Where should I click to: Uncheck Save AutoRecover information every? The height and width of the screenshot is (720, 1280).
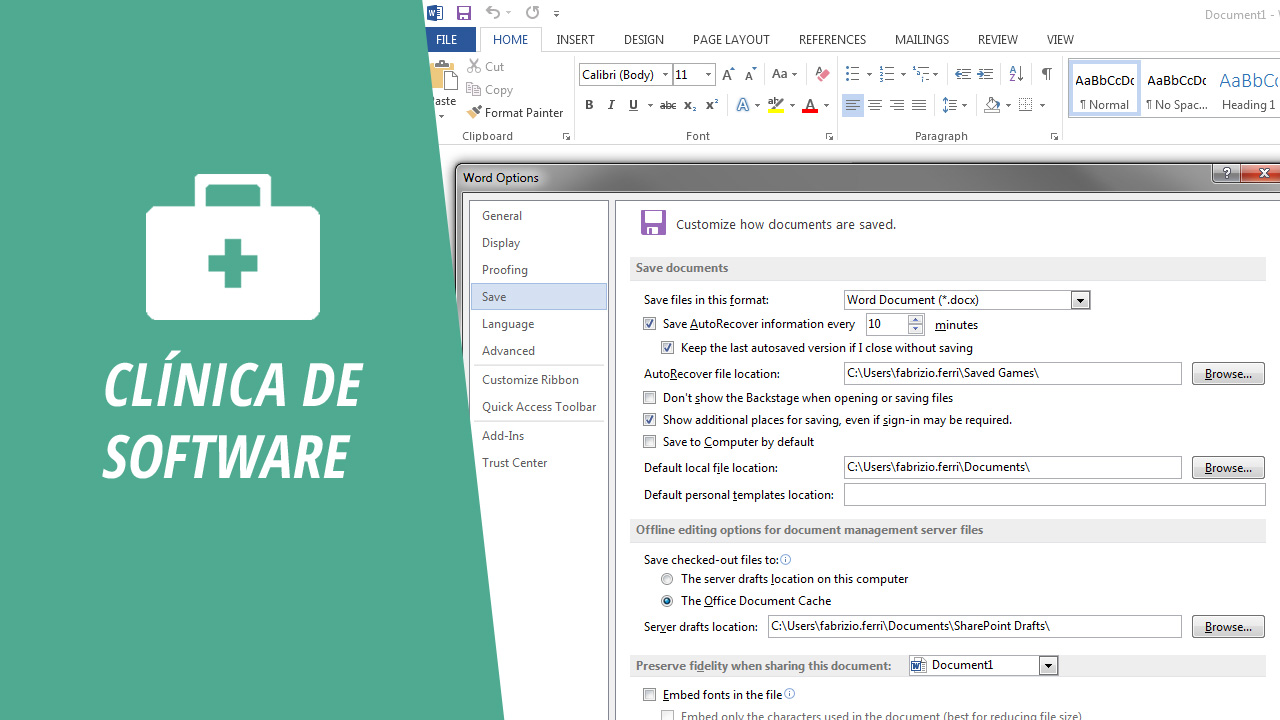pyautogui.click(x=649, y=323)
